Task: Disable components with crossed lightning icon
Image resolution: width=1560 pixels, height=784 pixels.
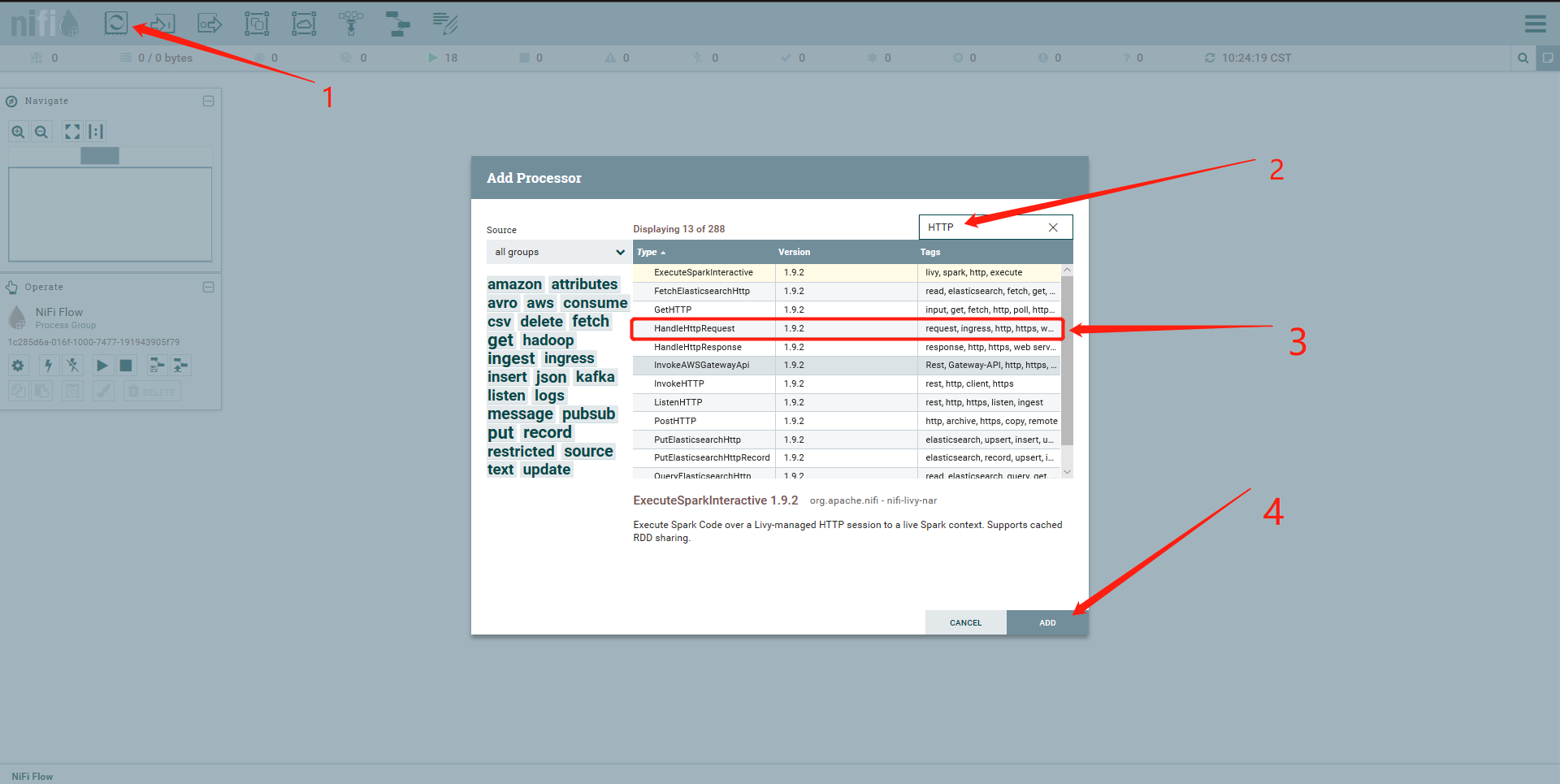Action: (x=72, y=366)
